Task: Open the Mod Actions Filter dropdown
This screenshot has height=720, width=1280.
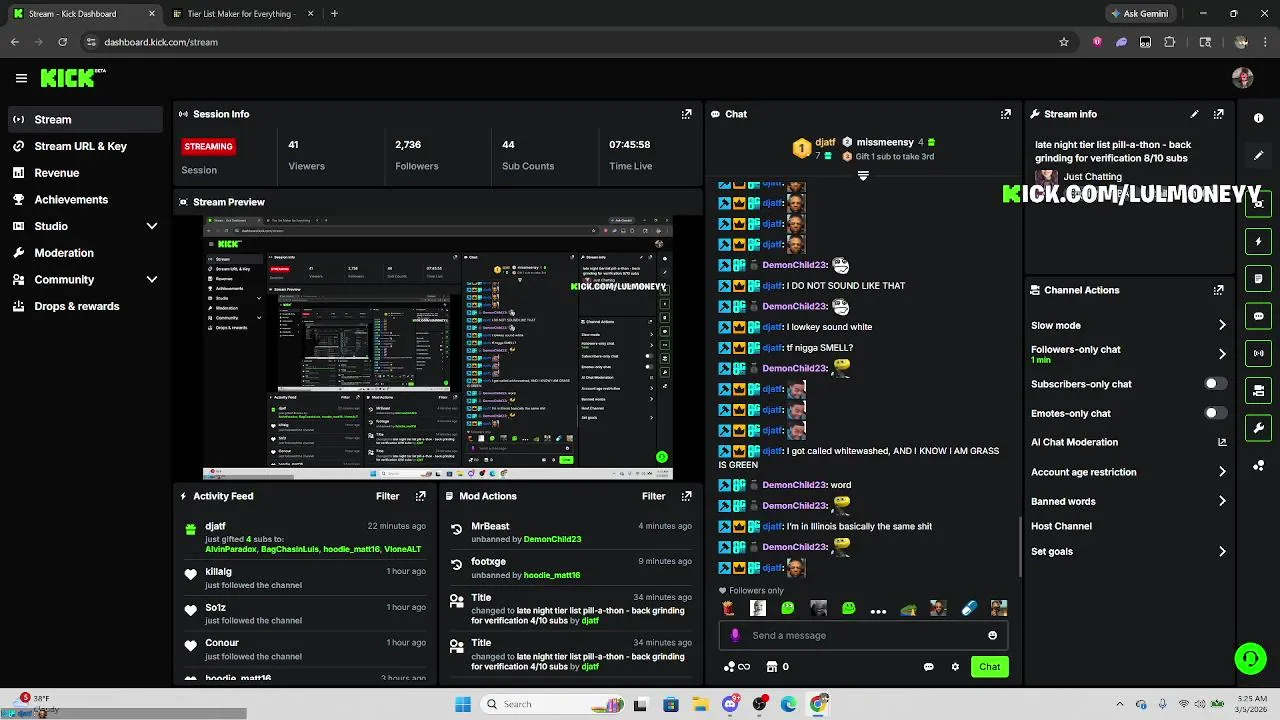Action: pyautogui.click(x=653, y=496)
